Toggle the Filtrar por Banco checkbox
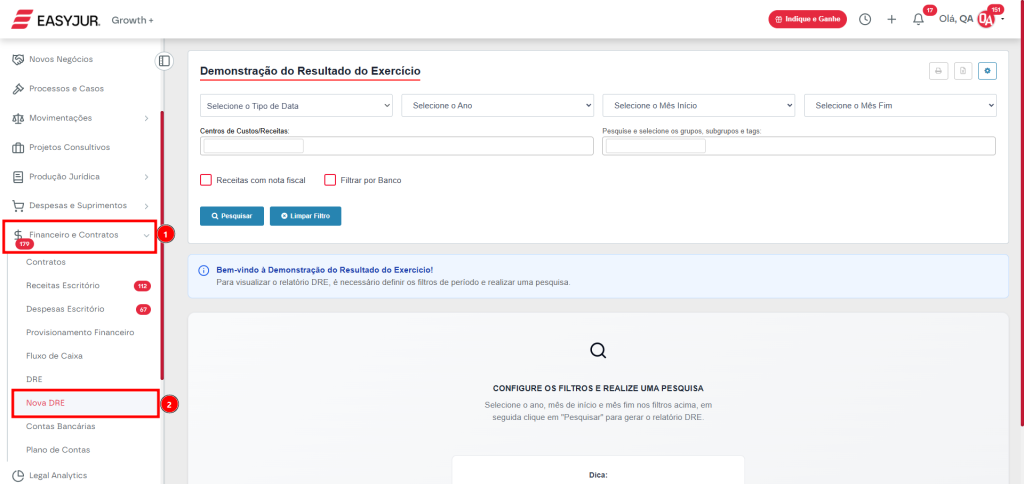 pyautogui.click(x=330, y=180)
